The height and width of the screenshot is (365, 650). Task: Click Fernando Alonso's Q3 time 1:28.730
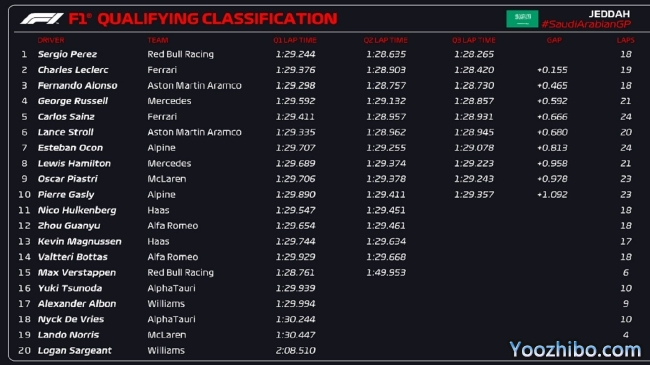pos(474,85)
